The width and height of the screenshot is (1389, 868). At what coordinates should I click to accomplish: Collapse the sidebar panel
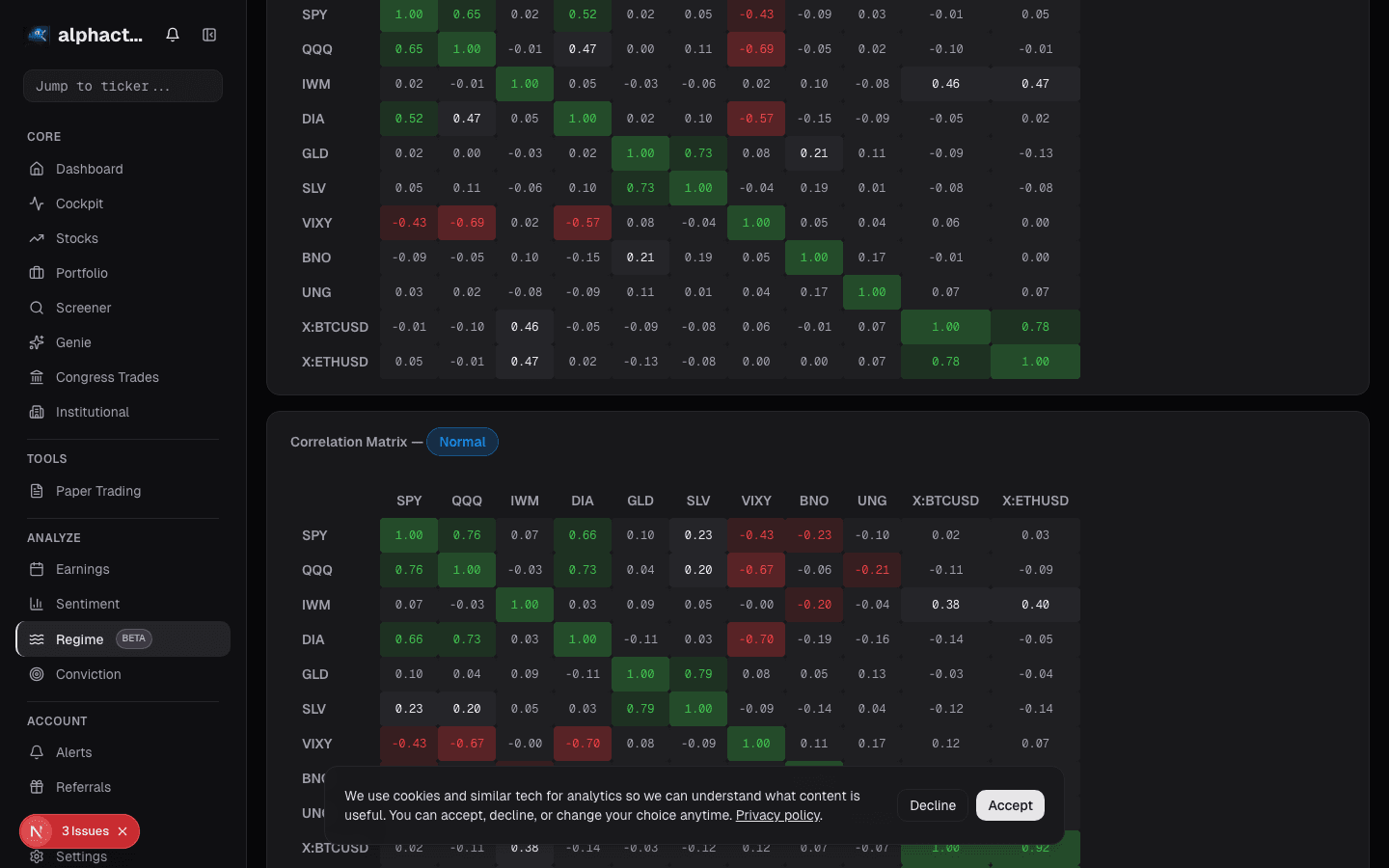[x=209, y=34]
